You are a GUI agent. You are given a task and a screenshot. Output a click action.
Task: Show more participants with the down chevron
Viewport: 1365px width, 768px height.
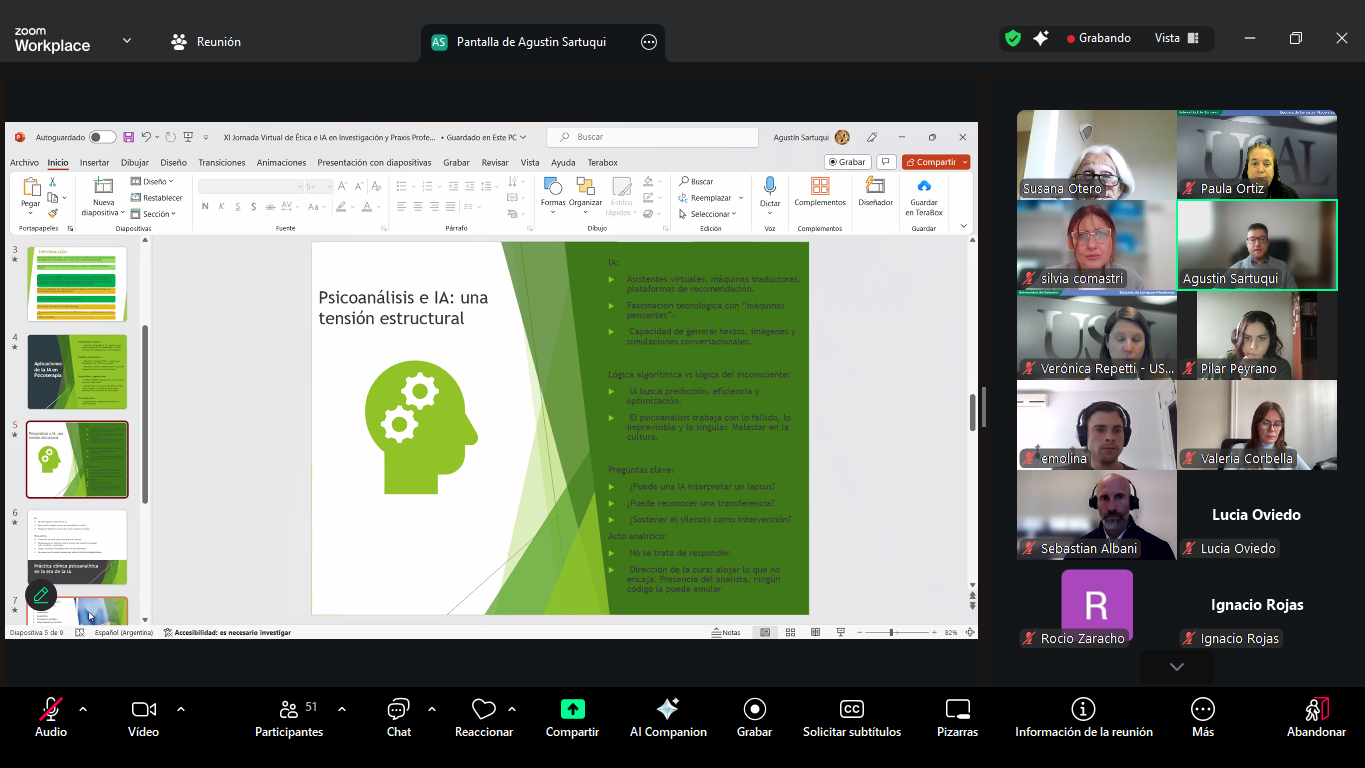1176,667
